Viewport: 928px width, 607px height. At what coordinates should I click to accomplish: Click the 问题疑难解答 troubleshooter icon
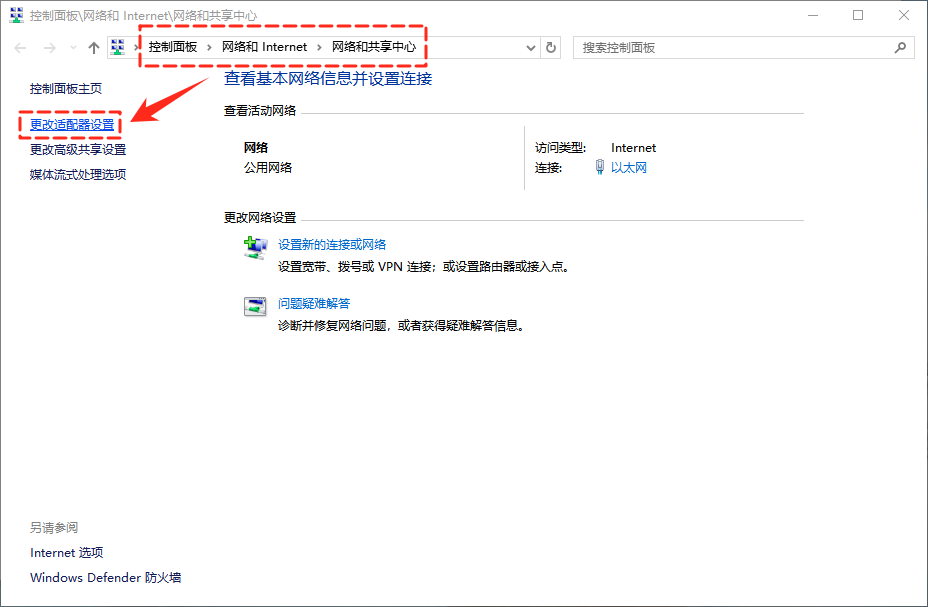[256, 306]
